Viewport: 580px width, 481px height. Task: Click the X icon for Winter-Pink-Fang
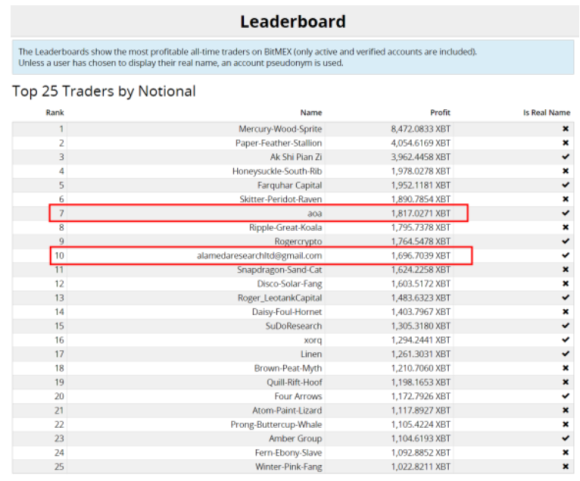[566, 466]
